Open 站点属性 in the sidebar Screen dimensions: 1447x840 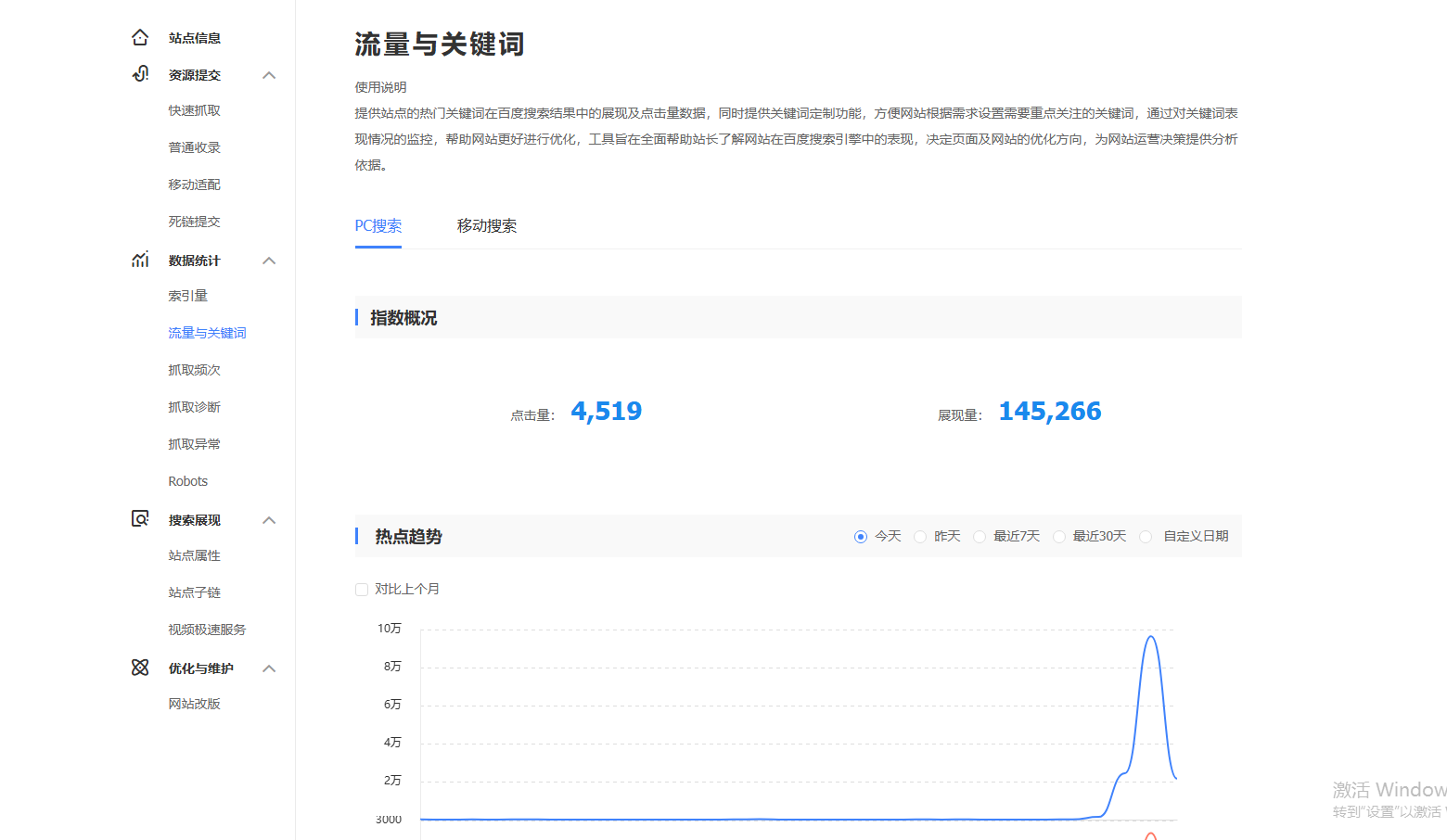tap(195, 555)
